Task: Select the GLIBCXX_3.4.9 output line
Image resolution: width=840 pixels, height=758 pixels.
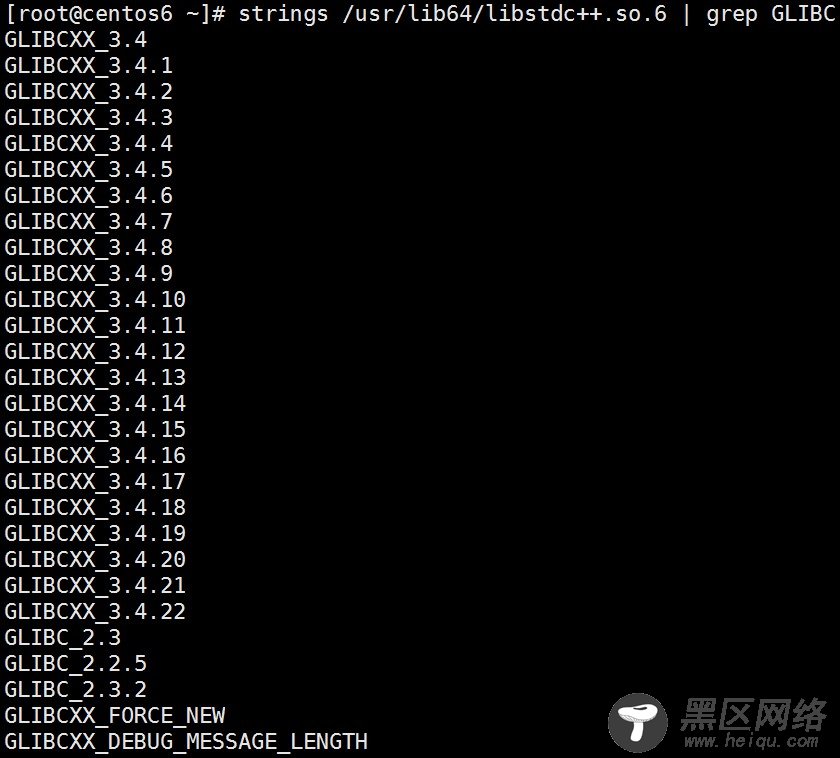Action: (x=88, y=274)
